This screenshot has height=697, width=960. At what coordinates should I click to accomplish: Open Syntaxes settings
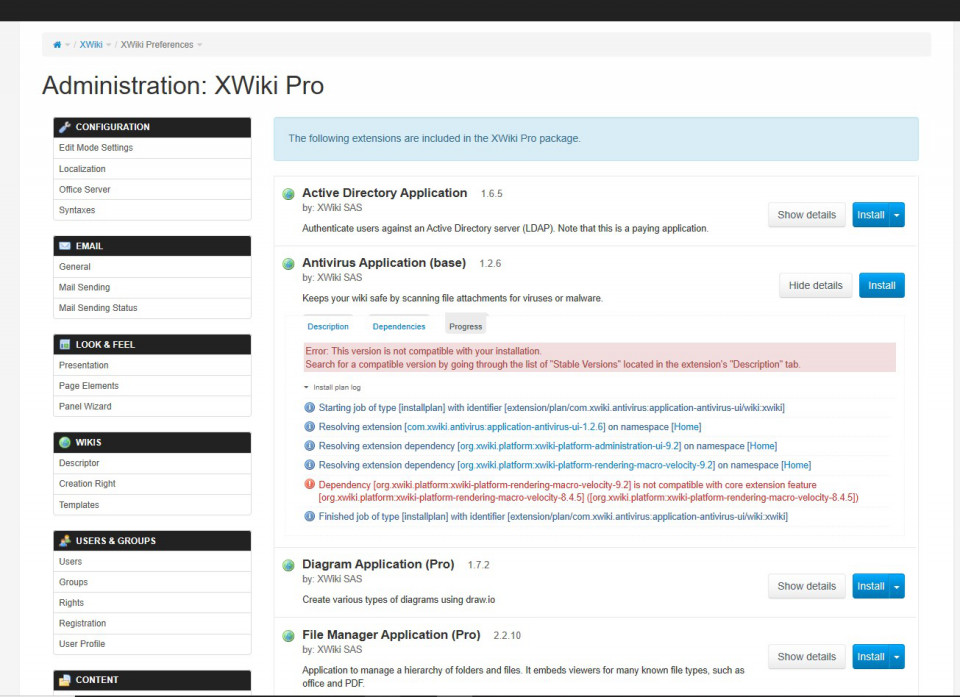152,210
